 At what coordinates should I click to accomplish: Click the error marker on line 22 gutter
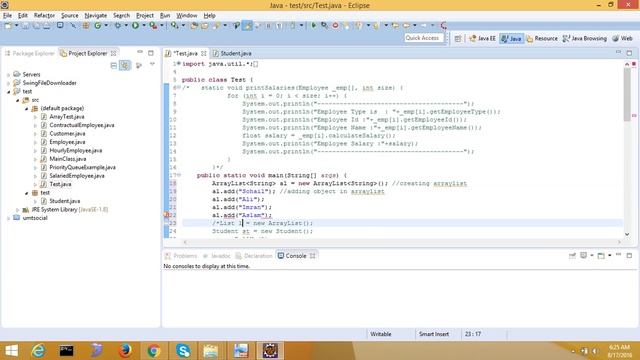click(x=167, y=215)
